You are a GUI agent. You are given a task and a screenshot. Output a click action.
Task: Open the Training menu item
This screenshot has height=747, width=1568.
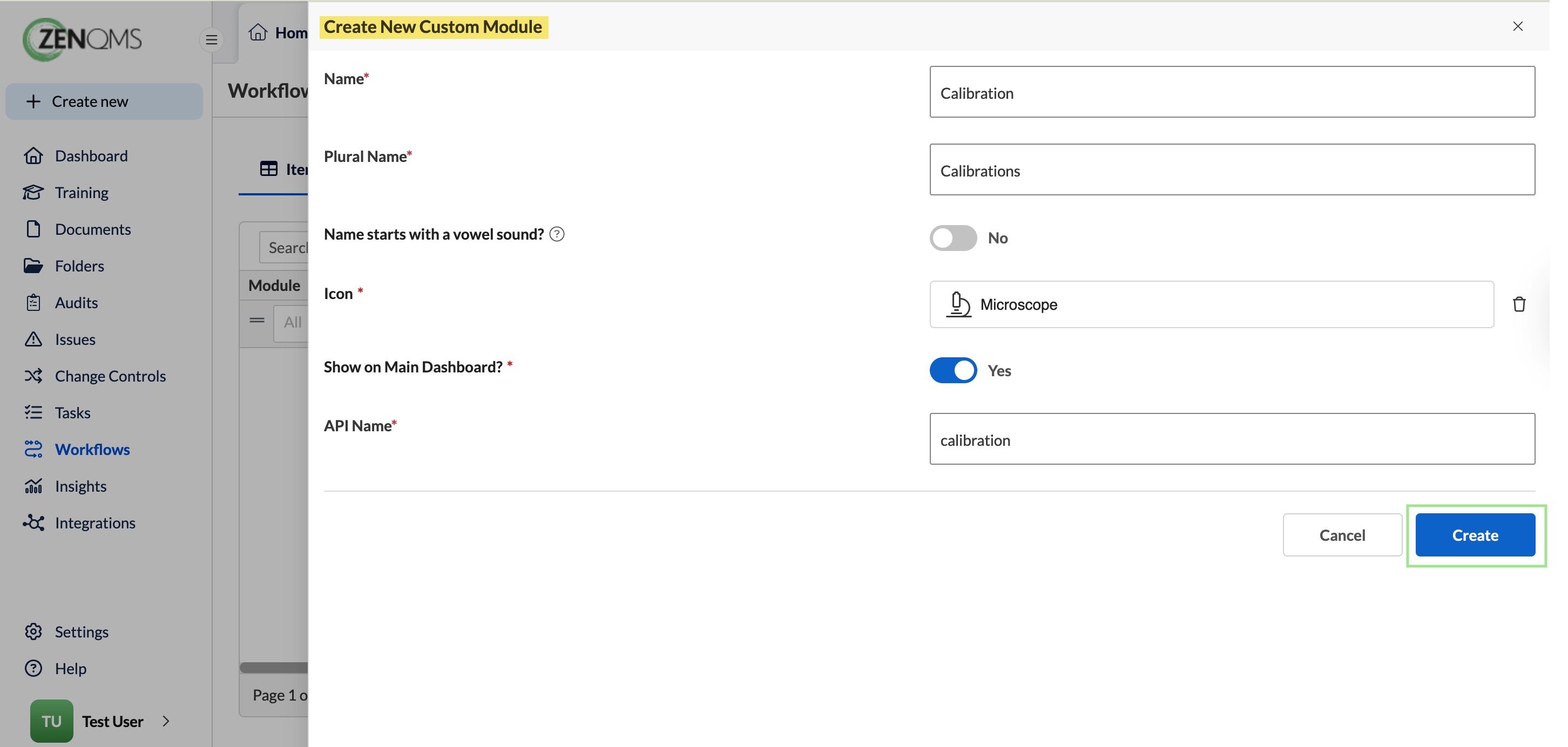click(x=82, y=192)
